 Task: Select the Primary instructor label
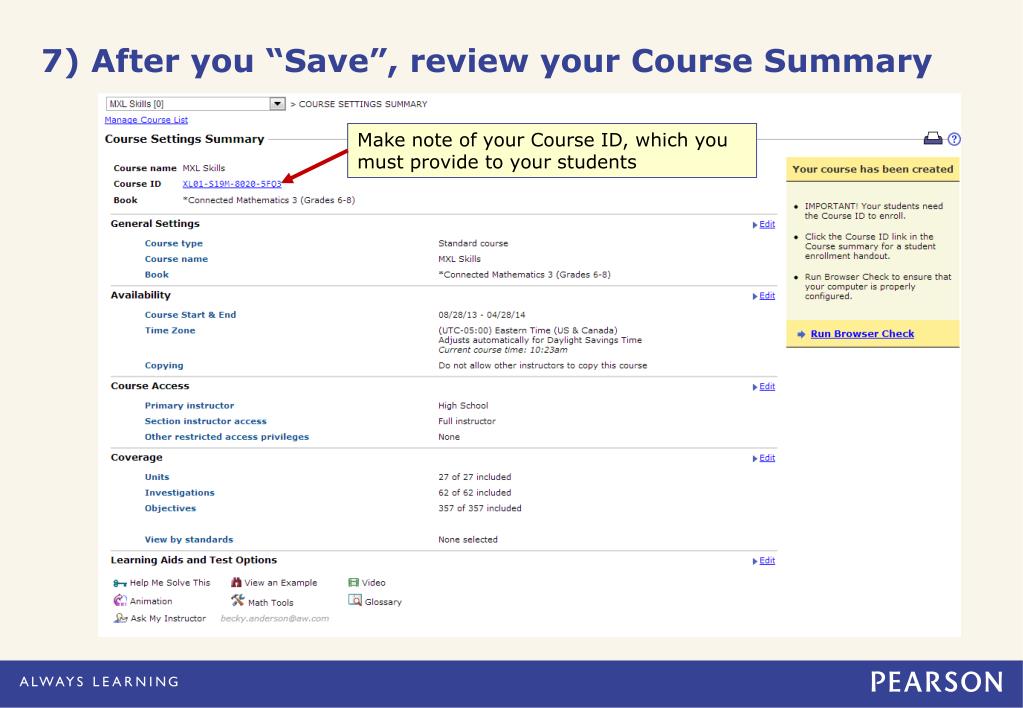pyautogui.click(x=189, y=405)
